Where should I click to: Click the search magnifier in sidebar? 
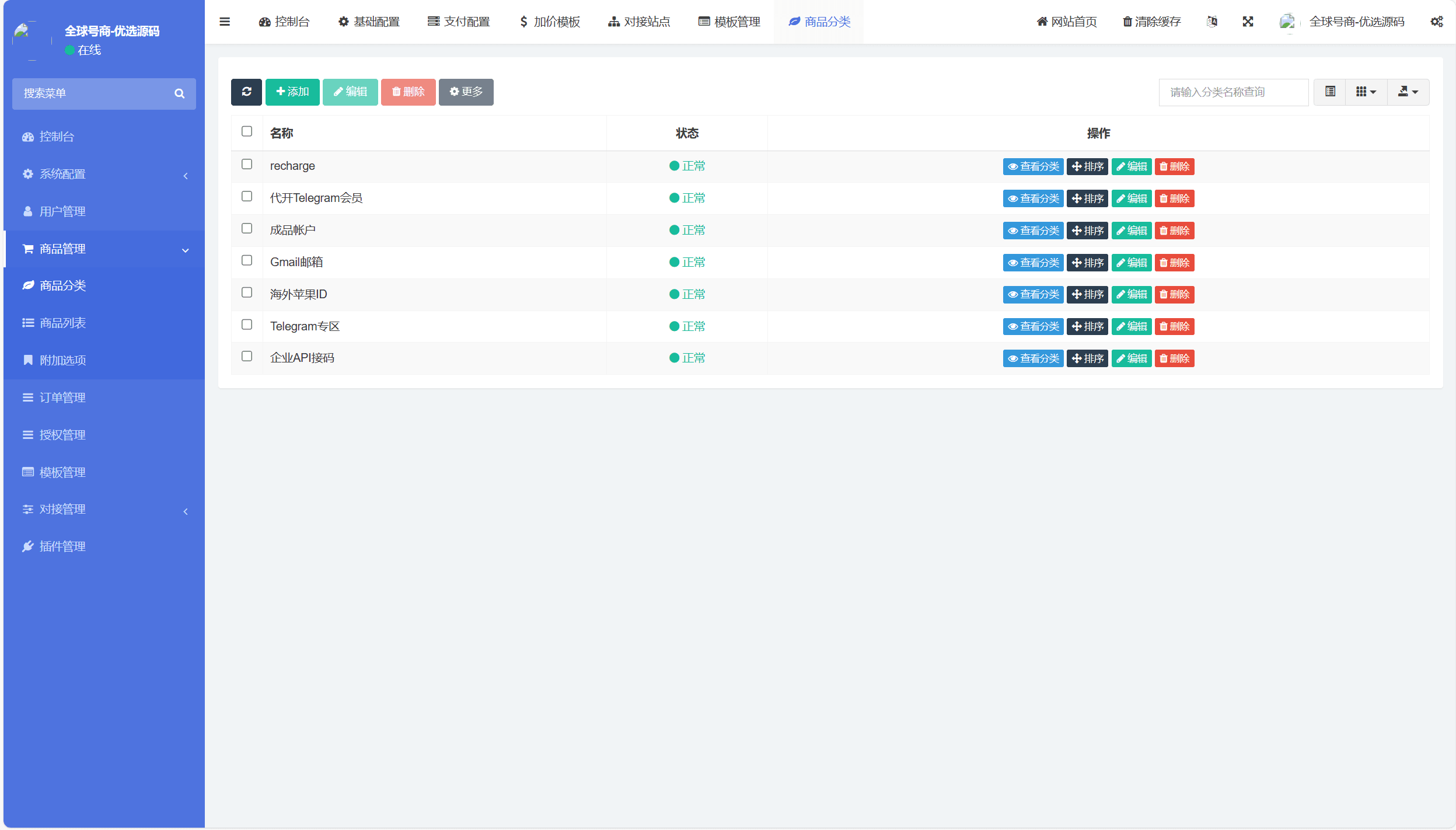click(179, 93)
